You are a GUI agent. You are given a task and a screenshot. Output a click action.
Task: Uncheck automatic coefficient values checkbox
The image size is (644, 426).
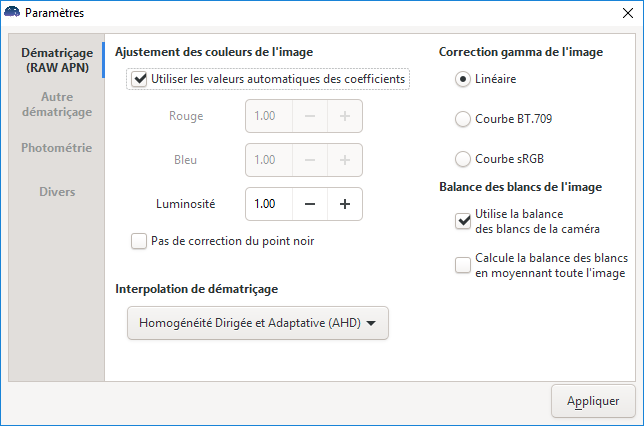click(x=140, y=78)
